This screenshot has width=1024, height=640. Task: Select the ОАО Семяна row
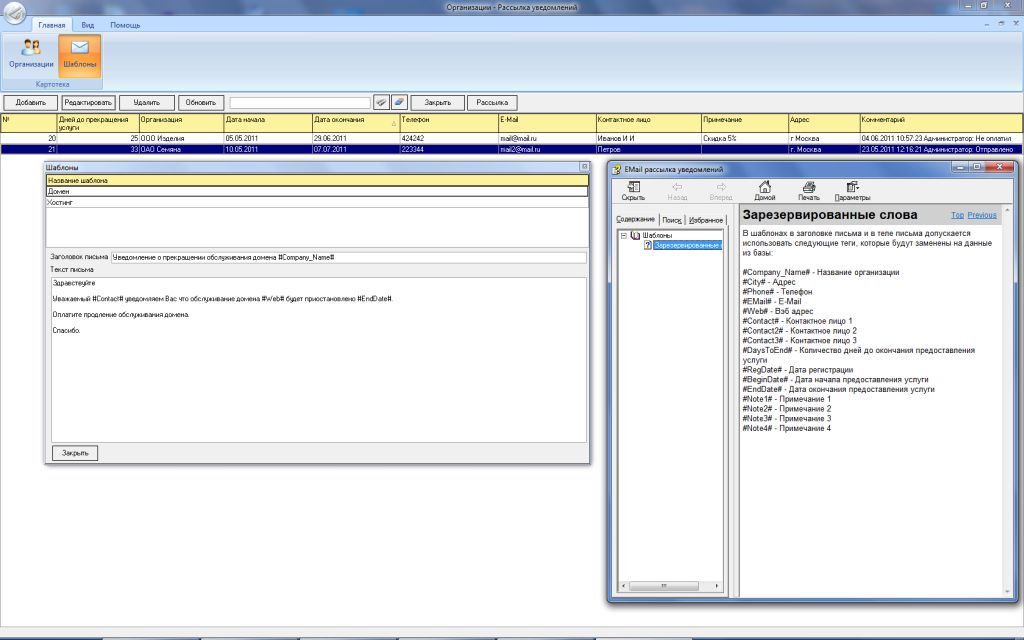511,149
